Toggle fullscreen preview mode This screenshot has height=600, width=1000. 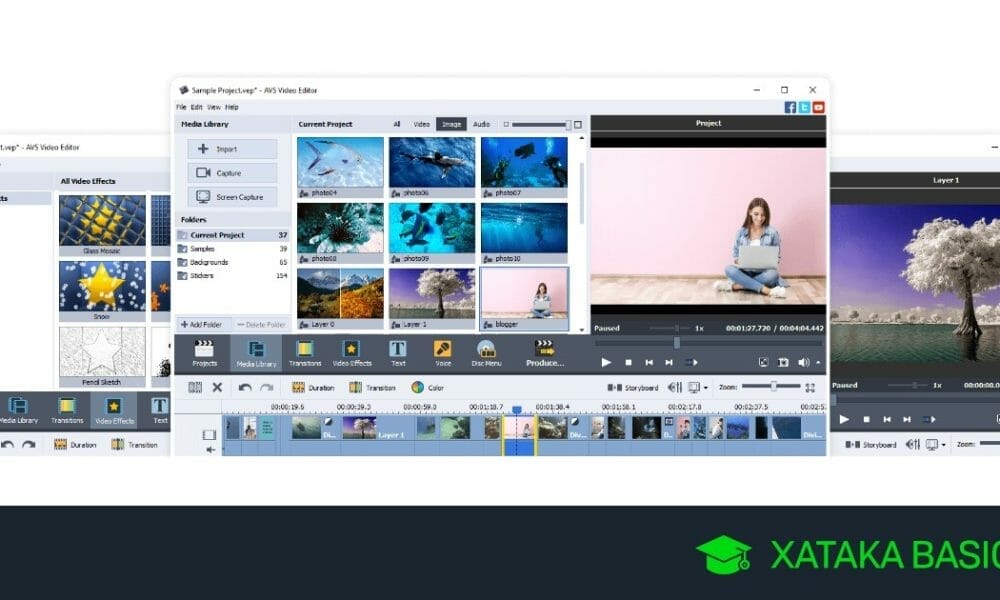763,362
